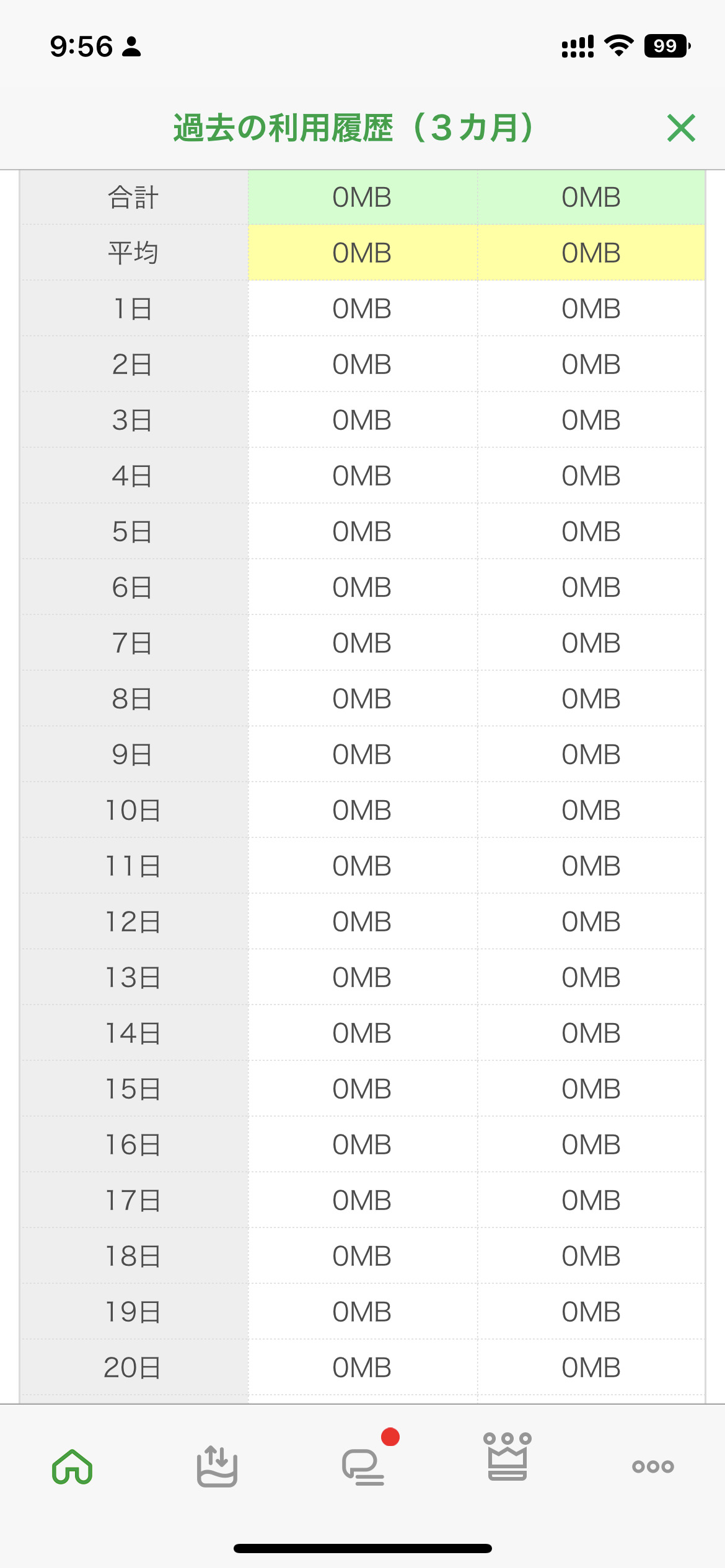Tap the Wi-Fi status icon
The height and width of the screenshot is (1568, 725).
click(x=618, y=46)
